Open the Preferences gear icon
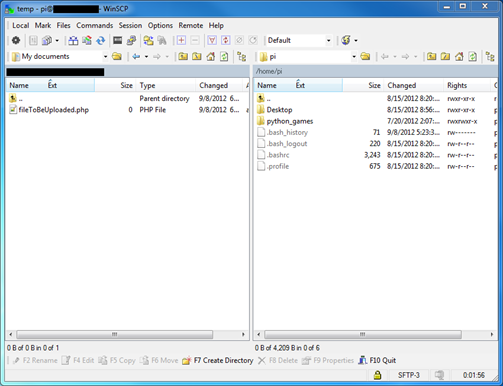The width and height of the screenshot is (503, 386). (16, 40)
